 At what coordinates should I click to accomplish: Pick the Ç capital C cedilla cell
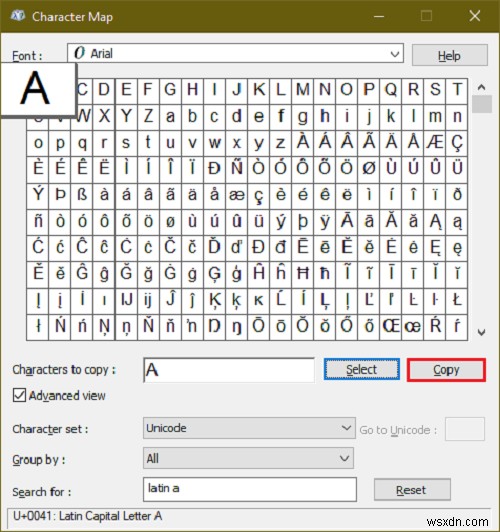457,142
